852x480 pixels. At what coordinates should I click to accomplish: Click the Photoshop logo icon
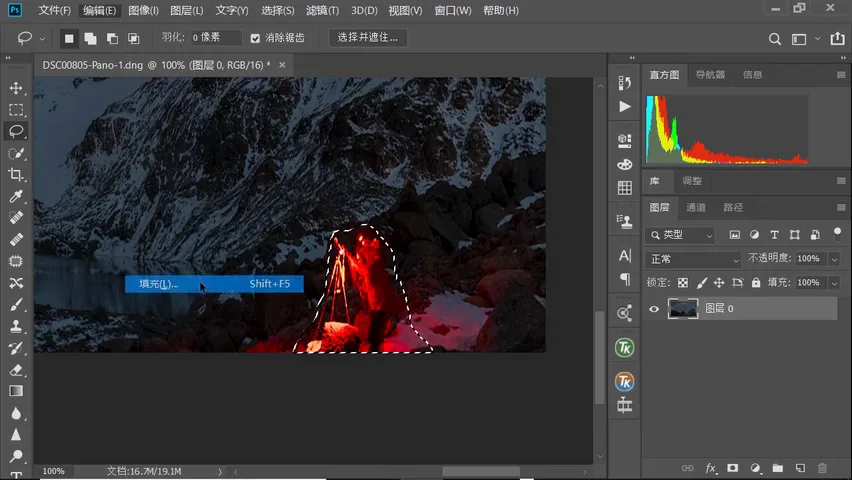point(15,10)
